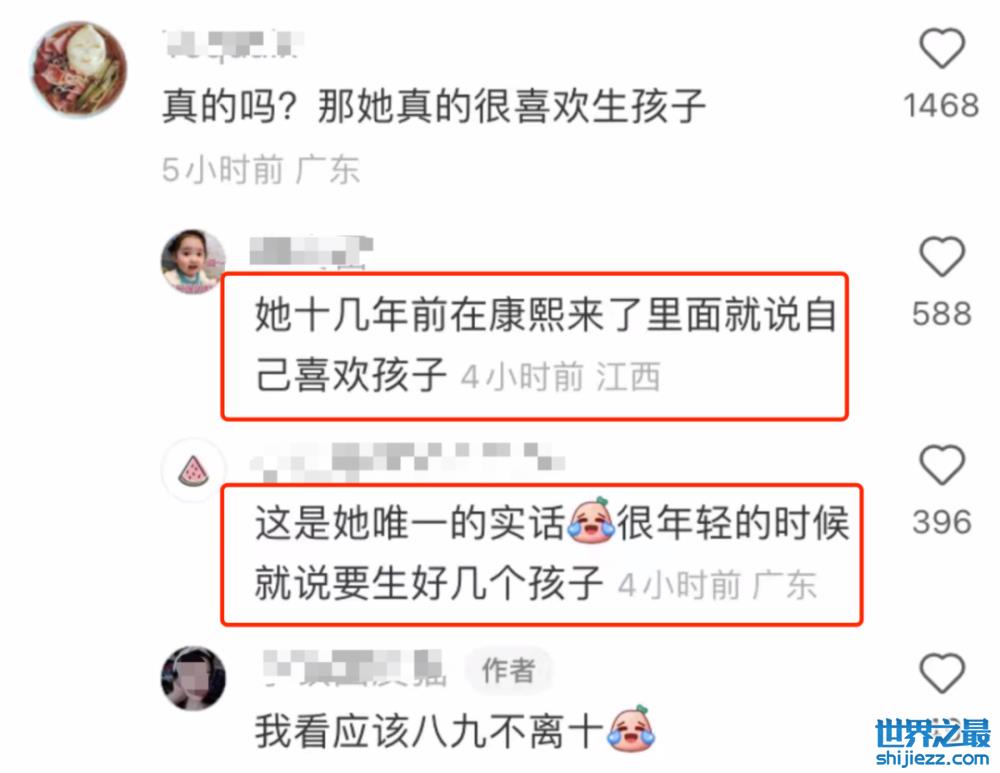Tap the username beside the watermelon avatar
Screen dimensions: 1000x773
point(407,460)
